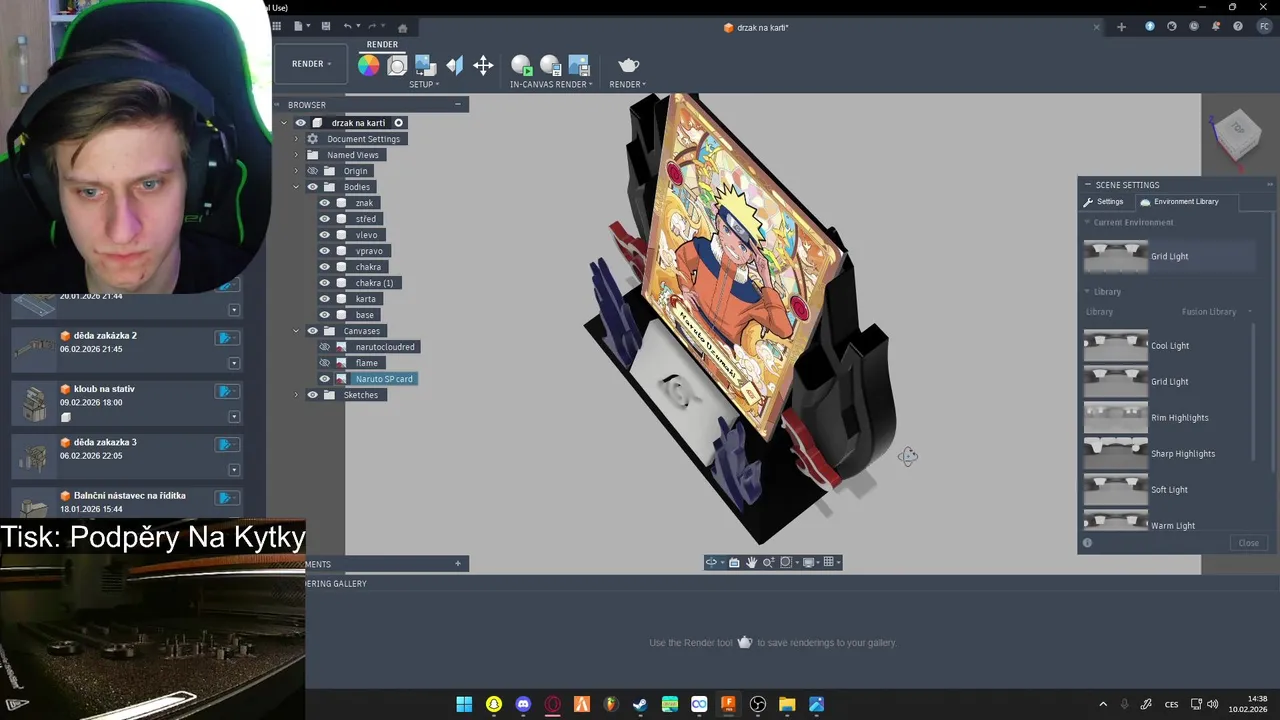Click Close in Scene Settings
The width and height of the screenshot is (1280, 720).
[1249, 543]
